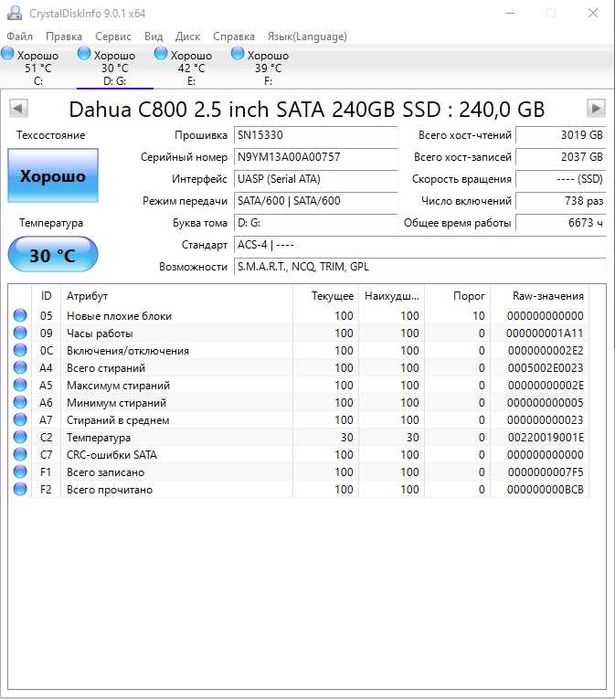Click total host writes value 2037 GB
This screenshot has height=699, width=615.
coord(561,157)
